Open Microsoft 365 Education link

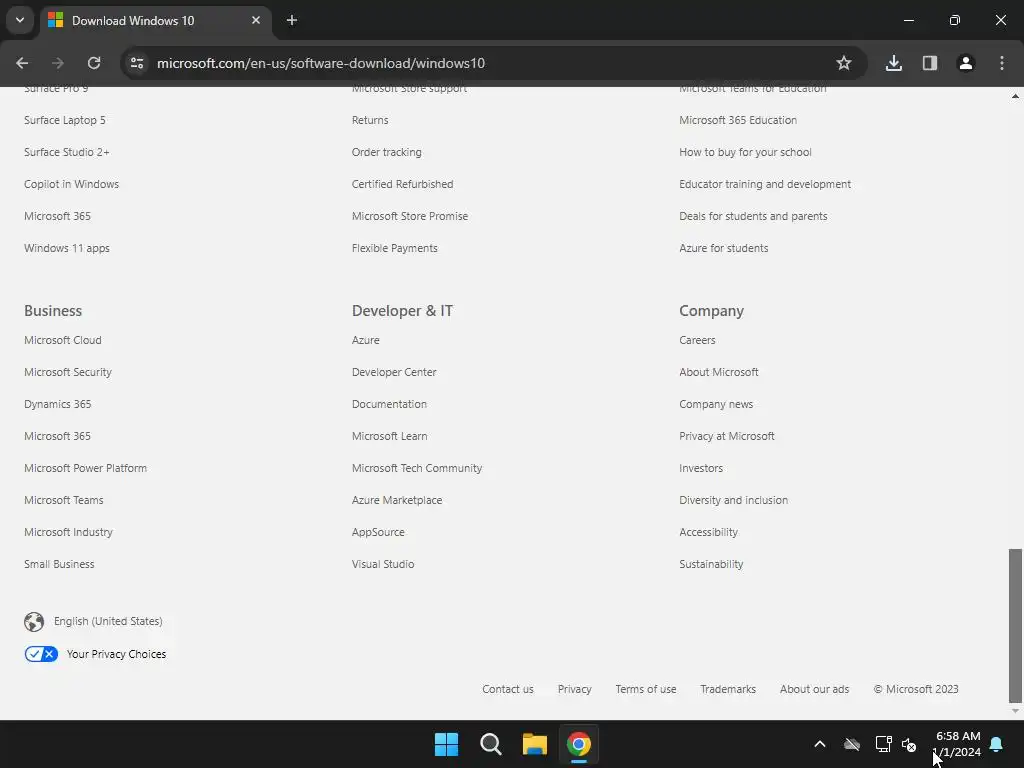738,120
